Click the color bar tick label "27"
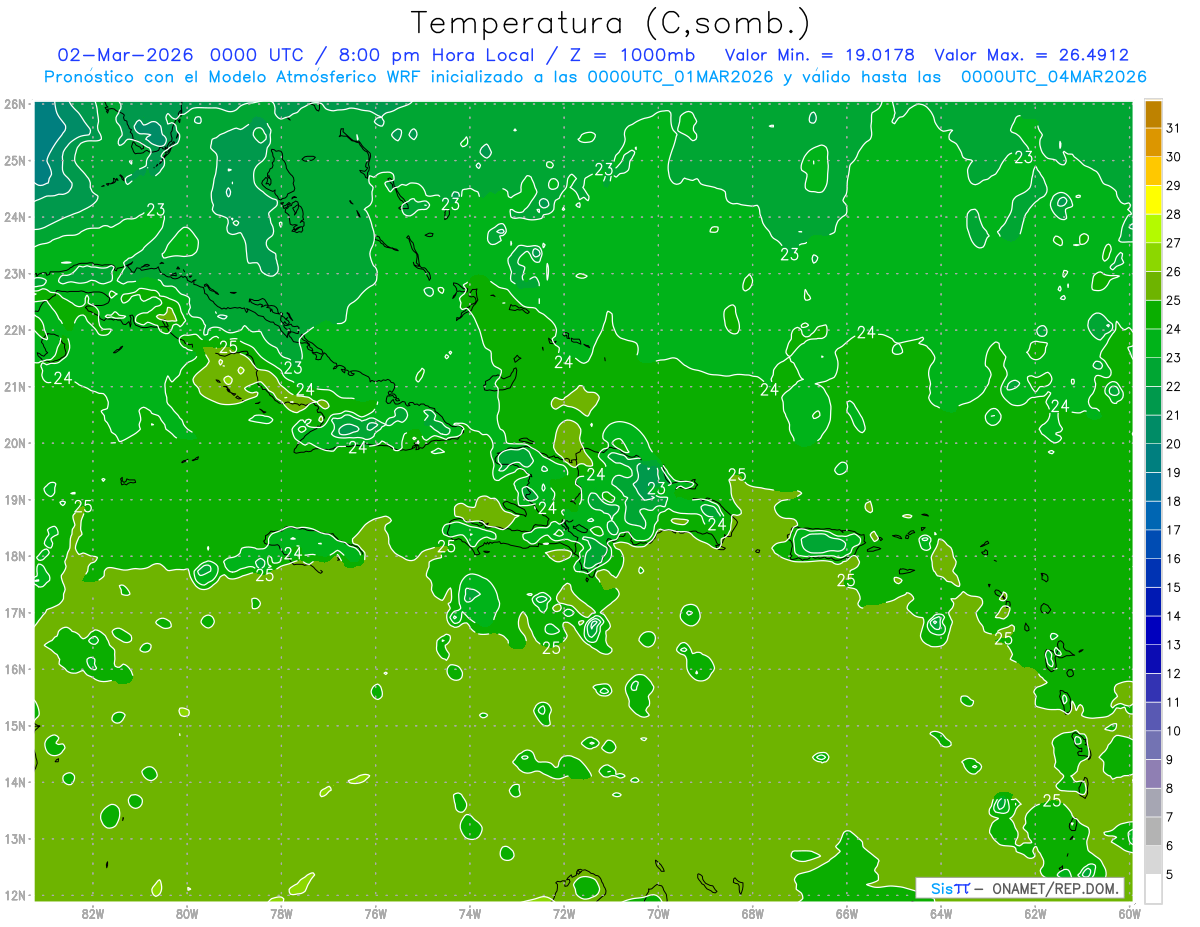This screenshot has height=927, width=1200. 1174,243
